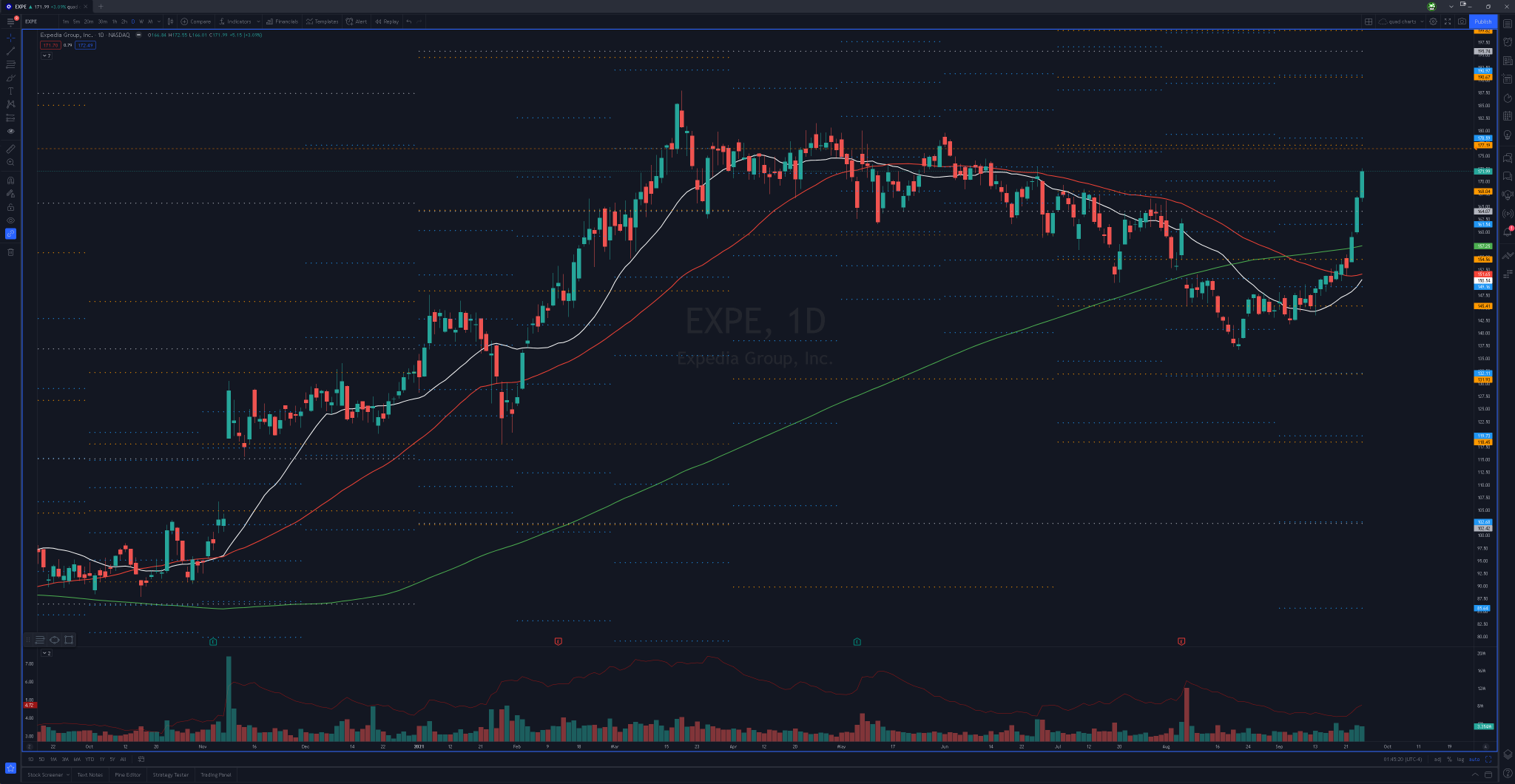Select the measure ruler tool
Screen dimensions: 1515x784
tap(10, 149)
